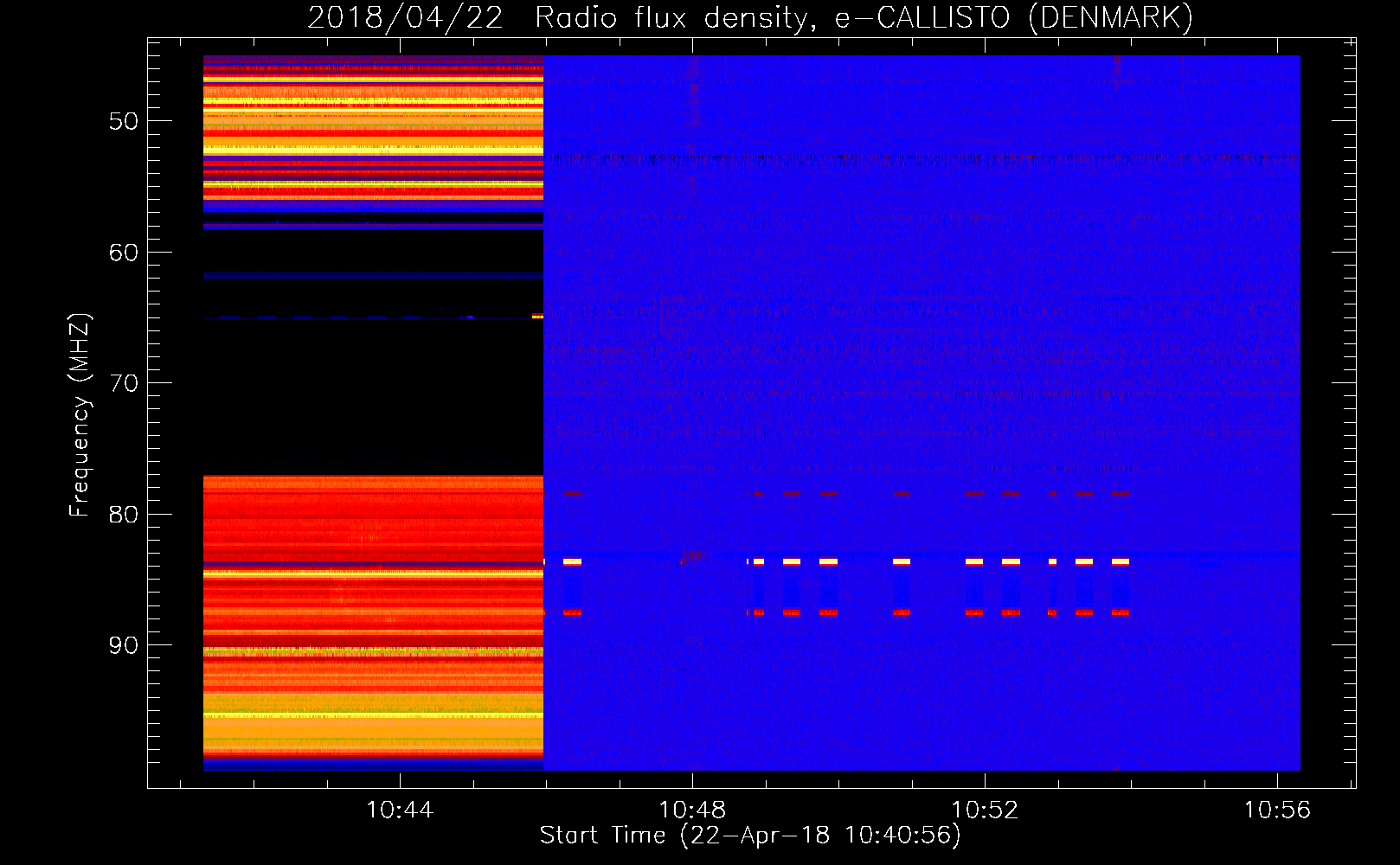The width and height of the screenshot is (1400, 865).
Task: Click the 10:48 time tick label
Action: point(692,811)
